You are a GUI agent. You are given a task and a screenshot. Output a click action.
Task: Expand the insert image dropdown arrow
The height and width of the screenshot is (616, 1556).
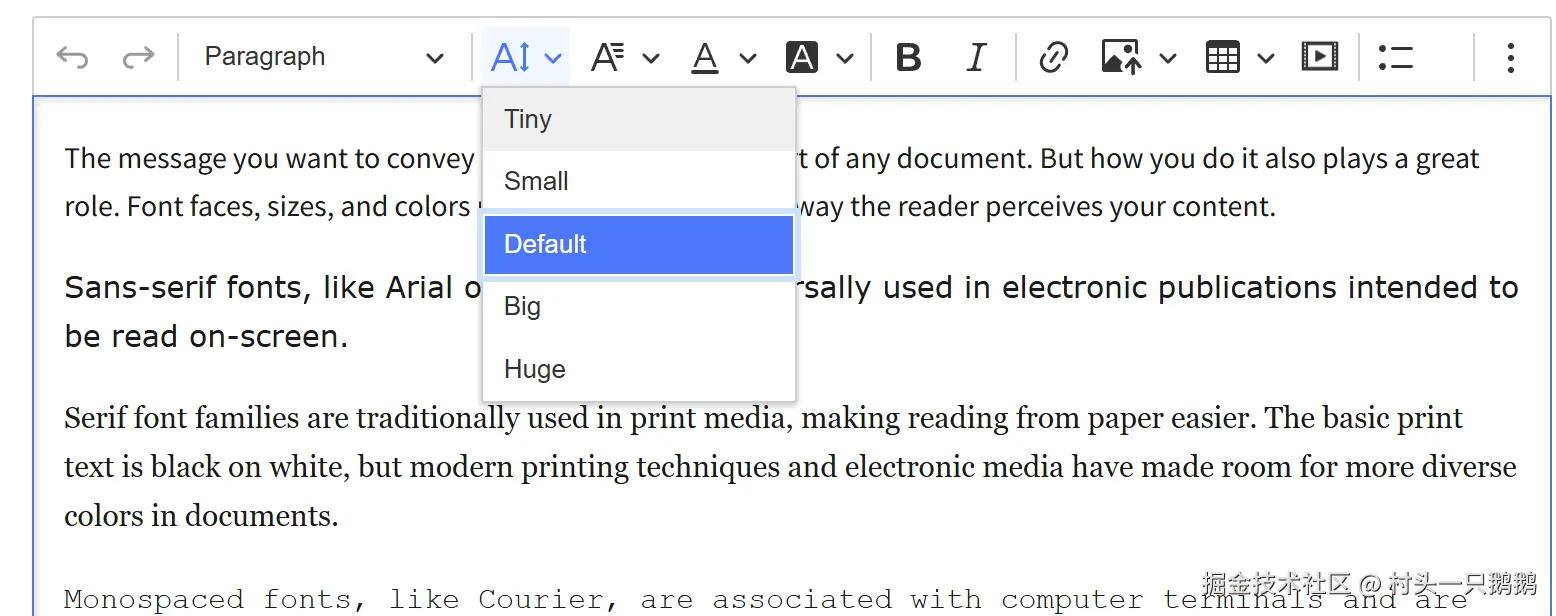click(x=1167, y=58)
